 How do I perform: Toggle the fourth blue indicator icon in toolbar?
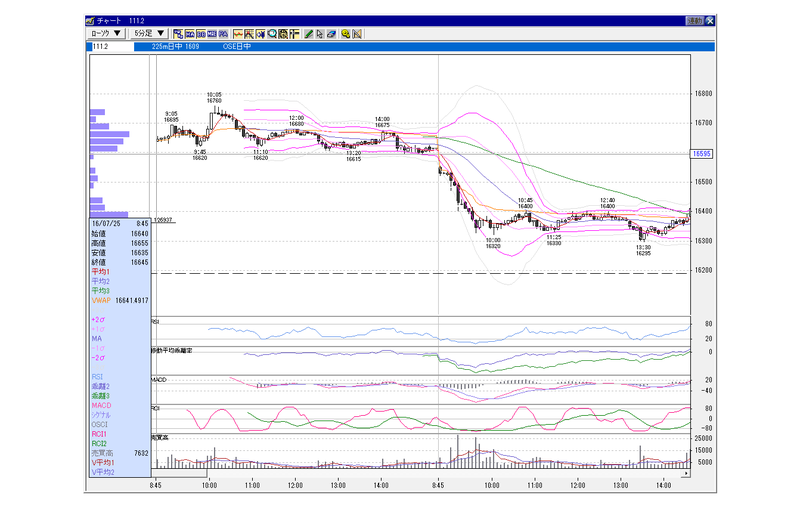tap(212, 34)
